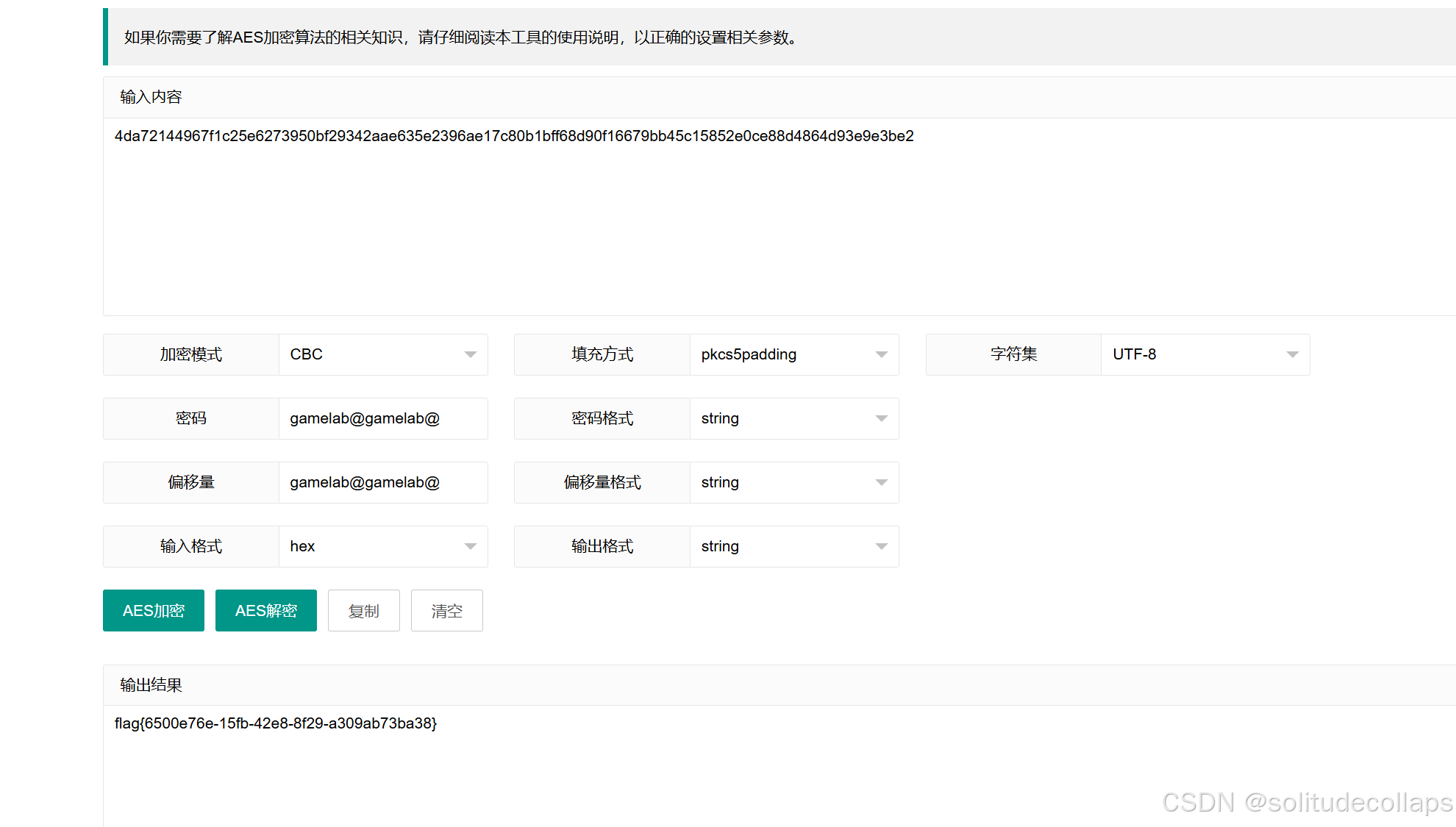This screenshot has width=1456, height=827.
Task: Click the 密码 password input field
Action: coord(382,418)
